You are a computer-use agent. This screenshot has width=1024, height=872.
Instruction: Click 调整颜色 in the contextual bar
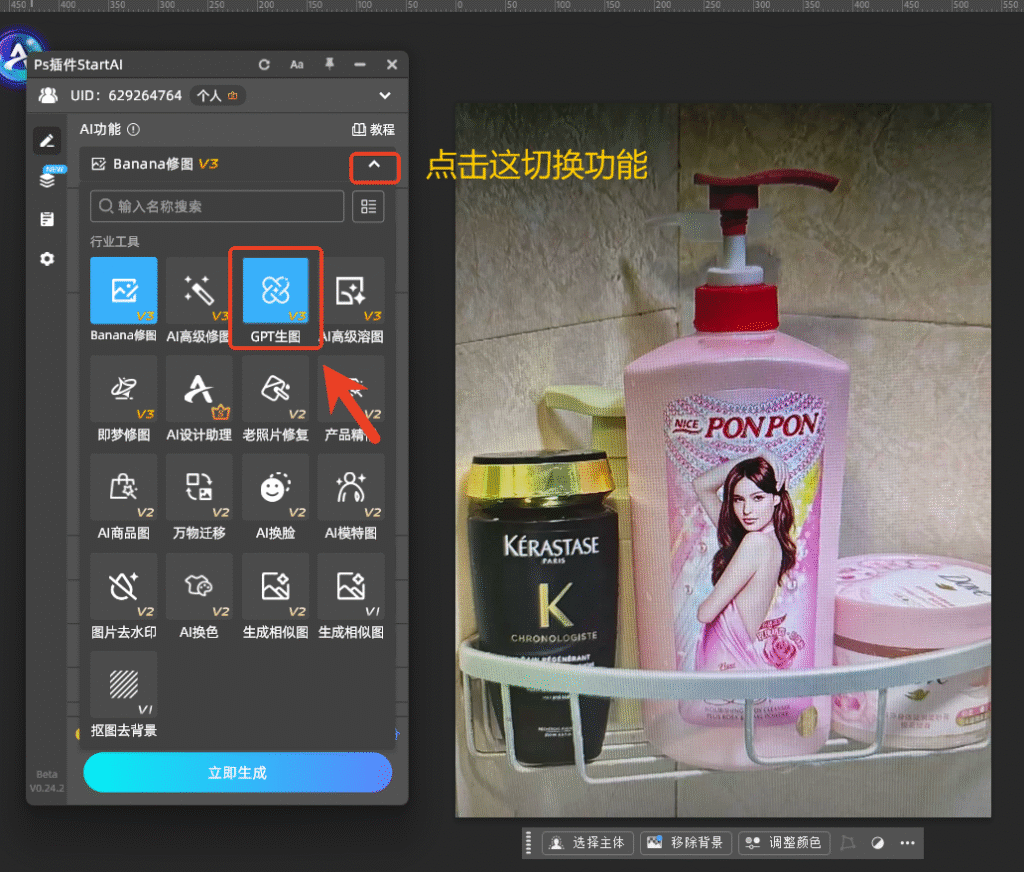point(784,843)
